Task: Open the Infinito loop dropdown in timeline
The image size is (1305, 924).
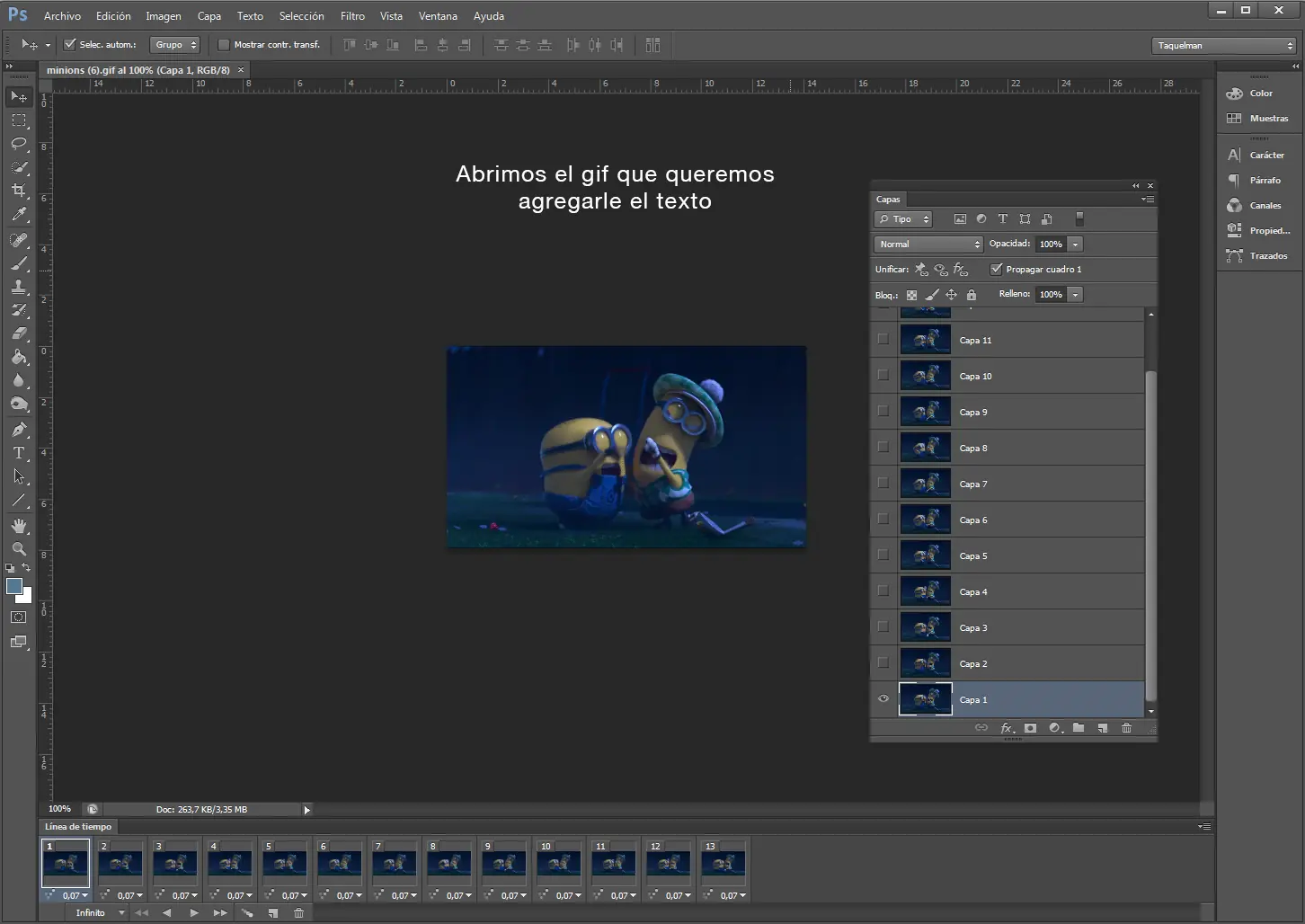Action: click(99, 912)
